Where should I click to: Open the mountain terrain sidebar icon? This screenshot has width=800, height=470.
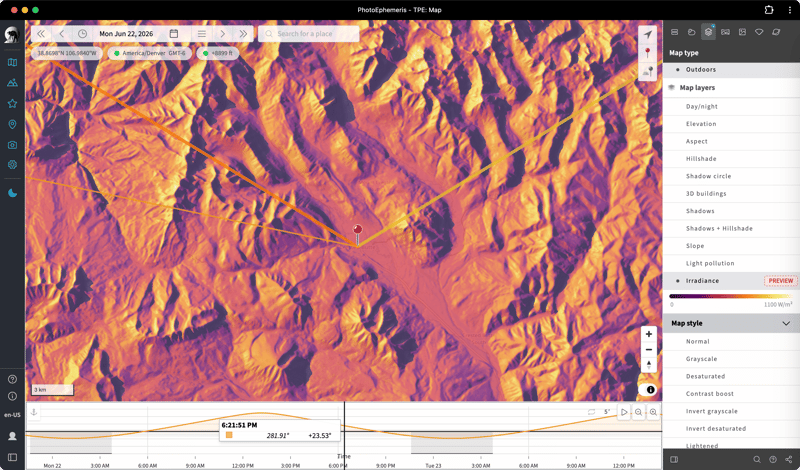tap(12, 83)
